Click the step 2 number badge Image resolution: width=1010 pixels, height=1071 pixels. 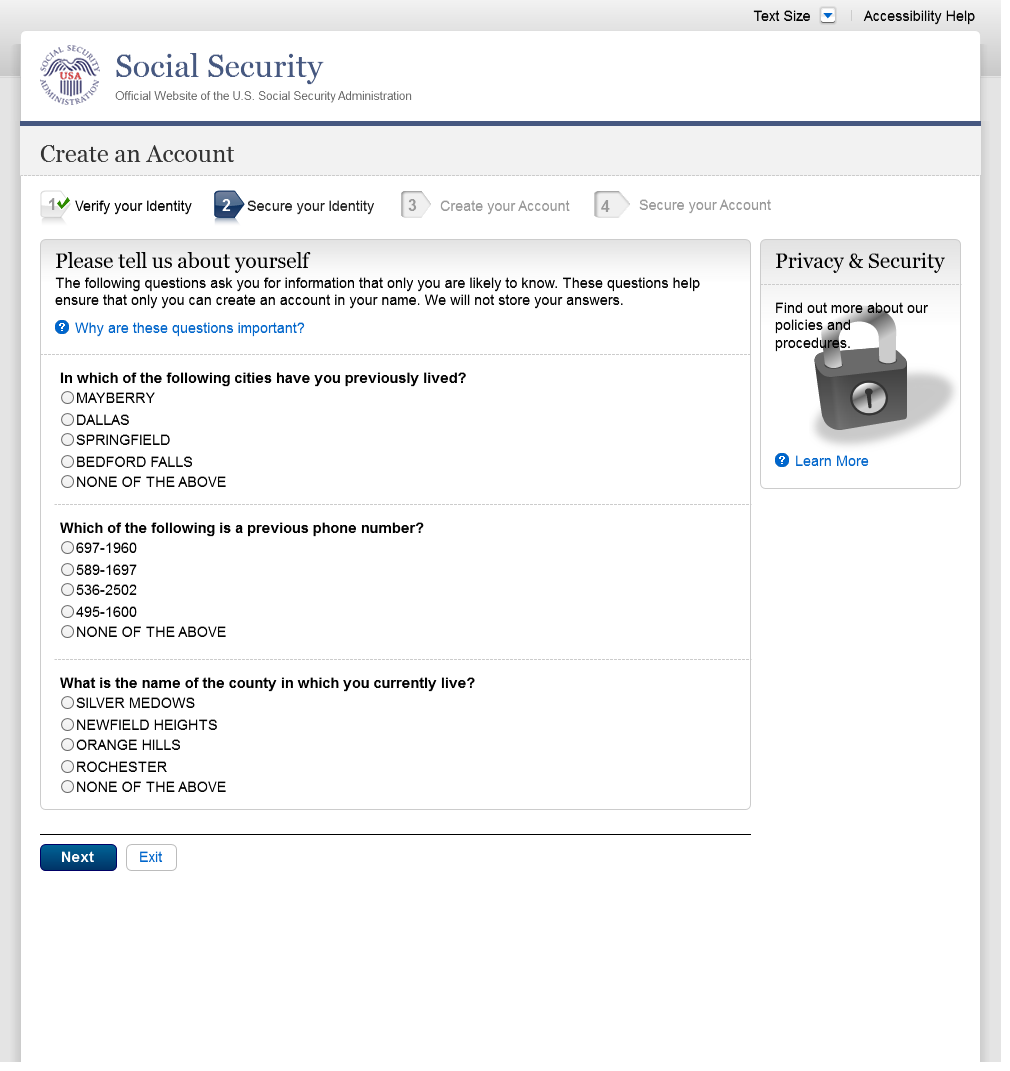point(228,205)
